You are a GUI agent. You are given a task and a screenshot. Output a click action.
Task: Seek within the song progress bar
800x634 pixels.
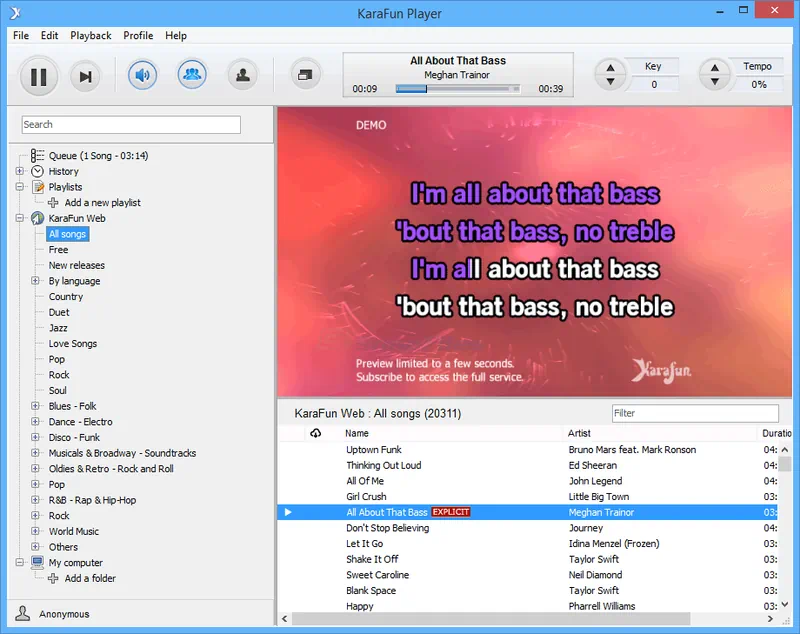458,89
